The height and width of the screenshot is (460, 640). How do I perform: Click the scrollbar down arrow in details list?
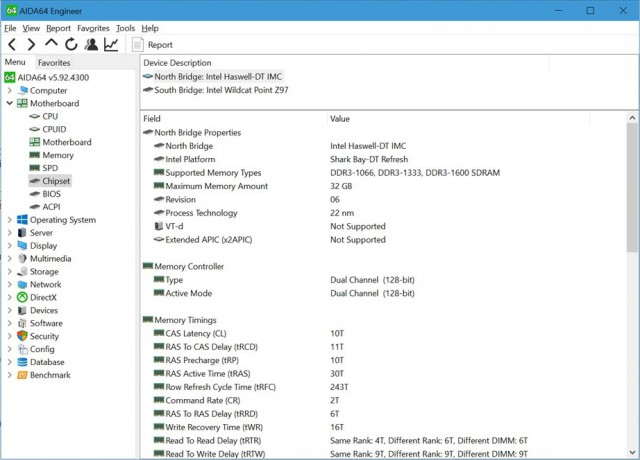coord(632,453)
